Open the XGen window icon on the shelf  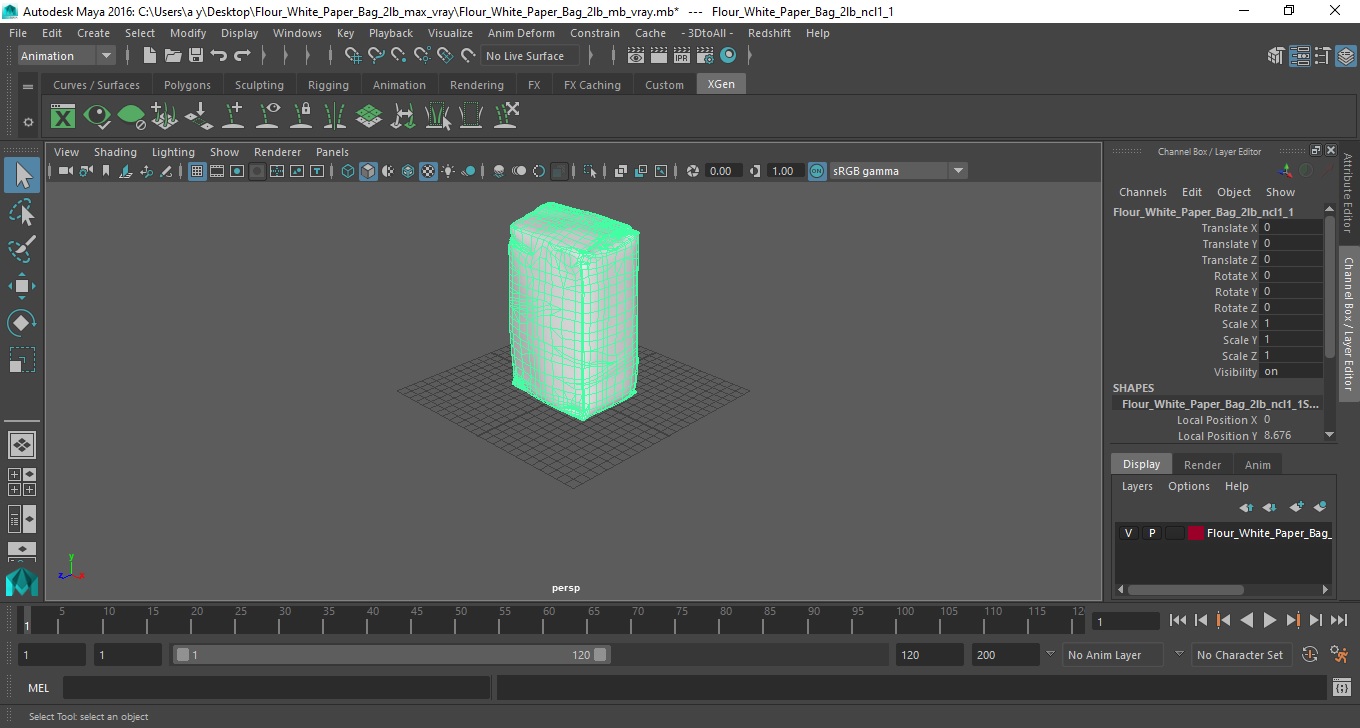point(63,117)
